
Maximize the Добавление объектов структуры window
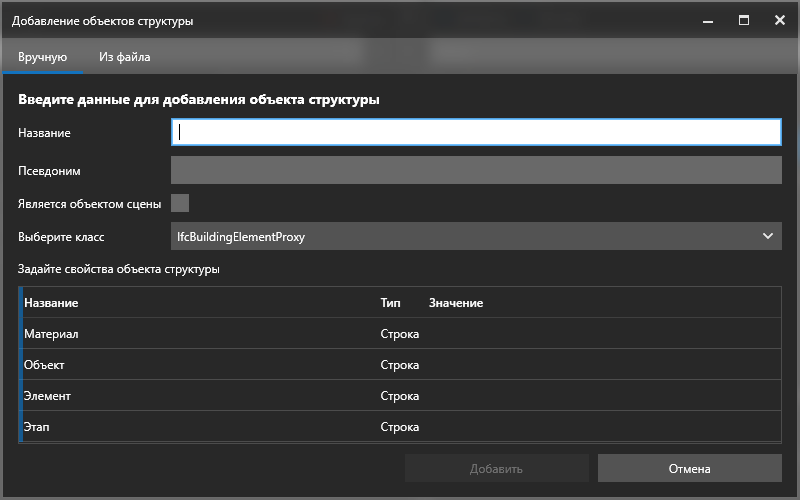click(744, 19)
